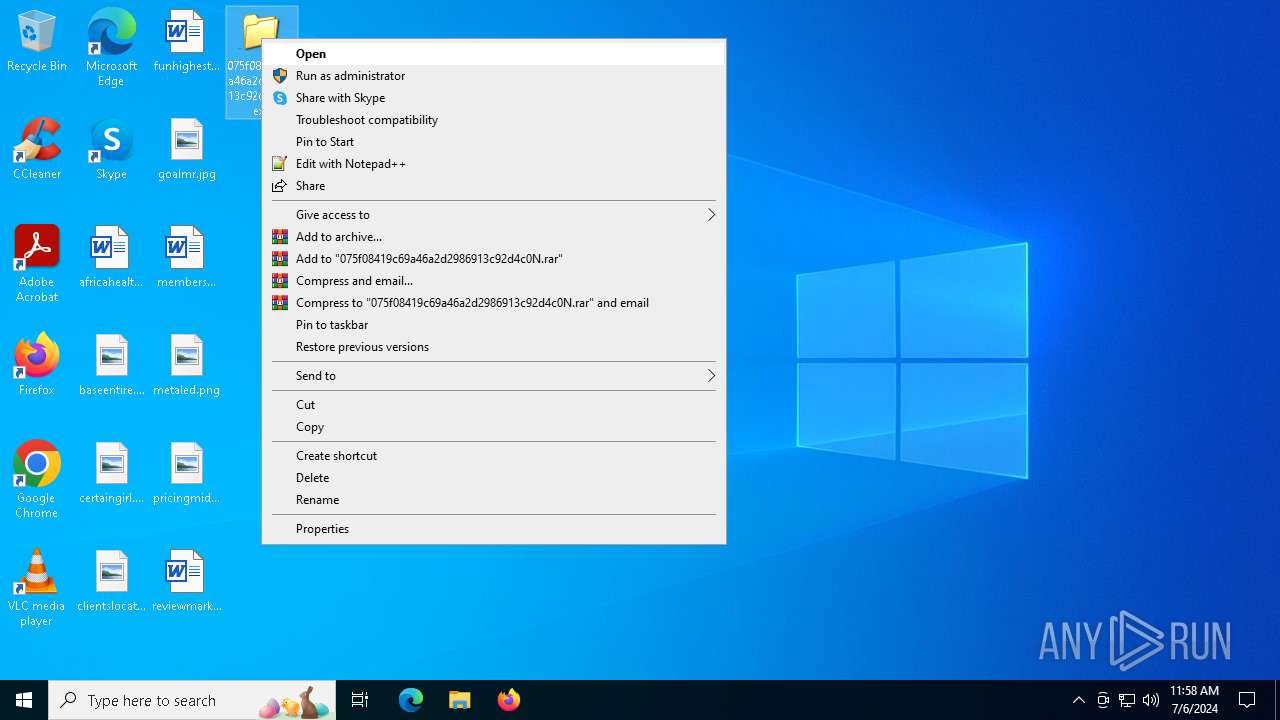Select the funhighest Word document icon

(x=186, y=42)
